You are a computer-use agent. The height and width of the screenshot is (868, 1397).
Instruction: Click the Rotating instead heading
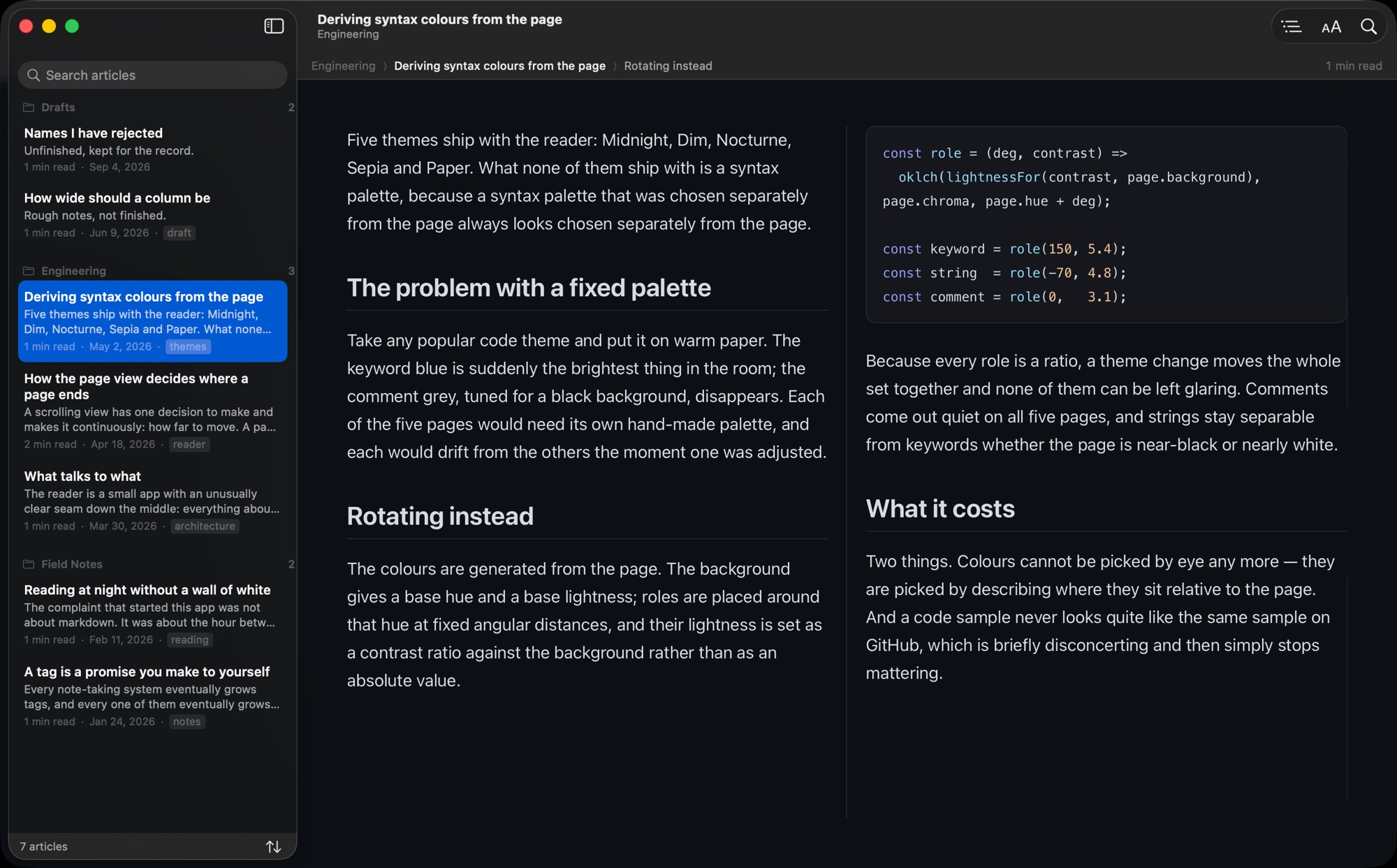pyautogui.click(x=440, y=516)
